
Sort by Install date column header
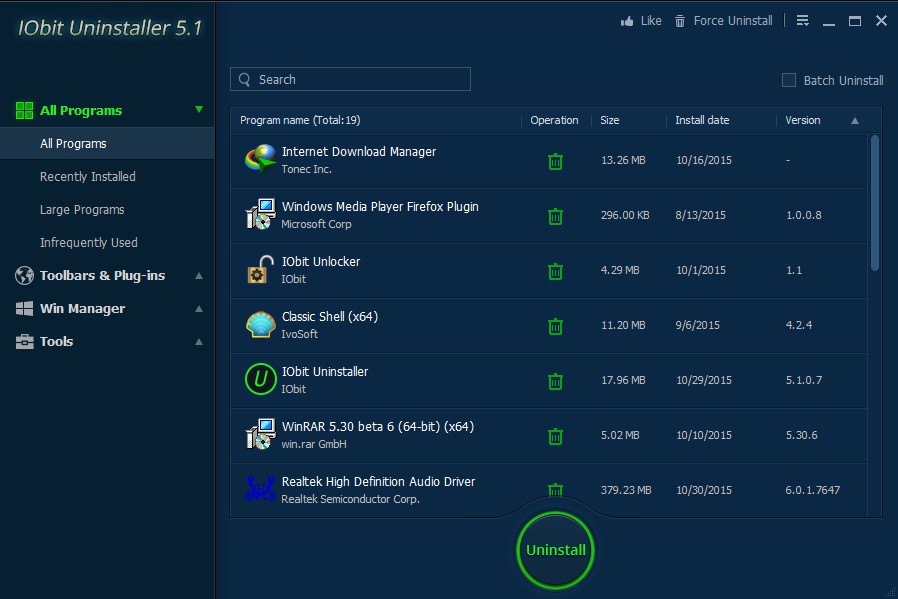[x=702, y=120]
